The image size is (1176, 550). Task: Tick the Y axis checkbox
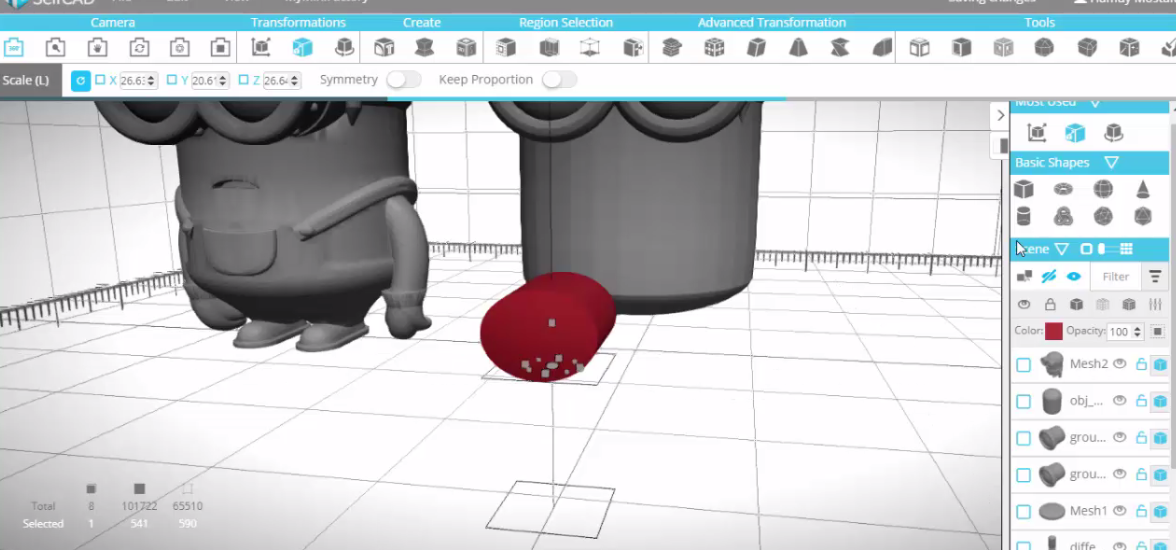click(x=172, y=80)
